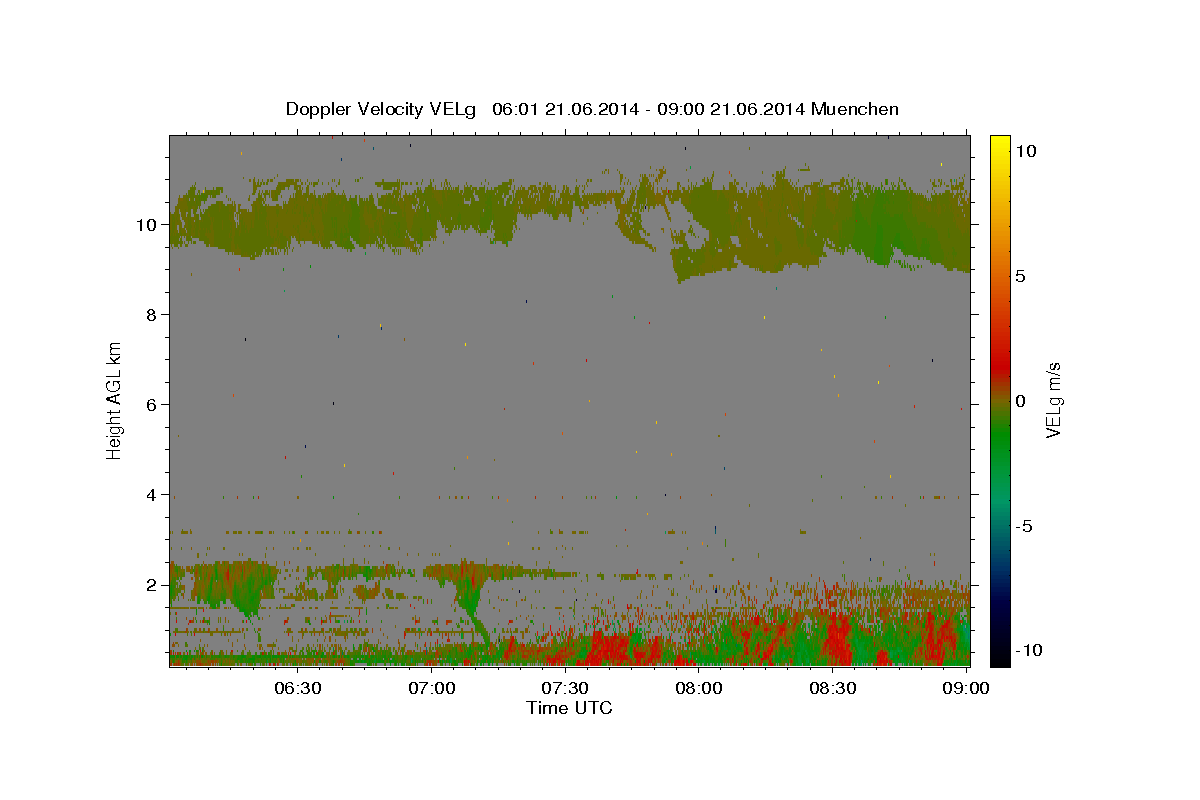Click the 'VELg m/s' colorbar label

pos(1052,399)
